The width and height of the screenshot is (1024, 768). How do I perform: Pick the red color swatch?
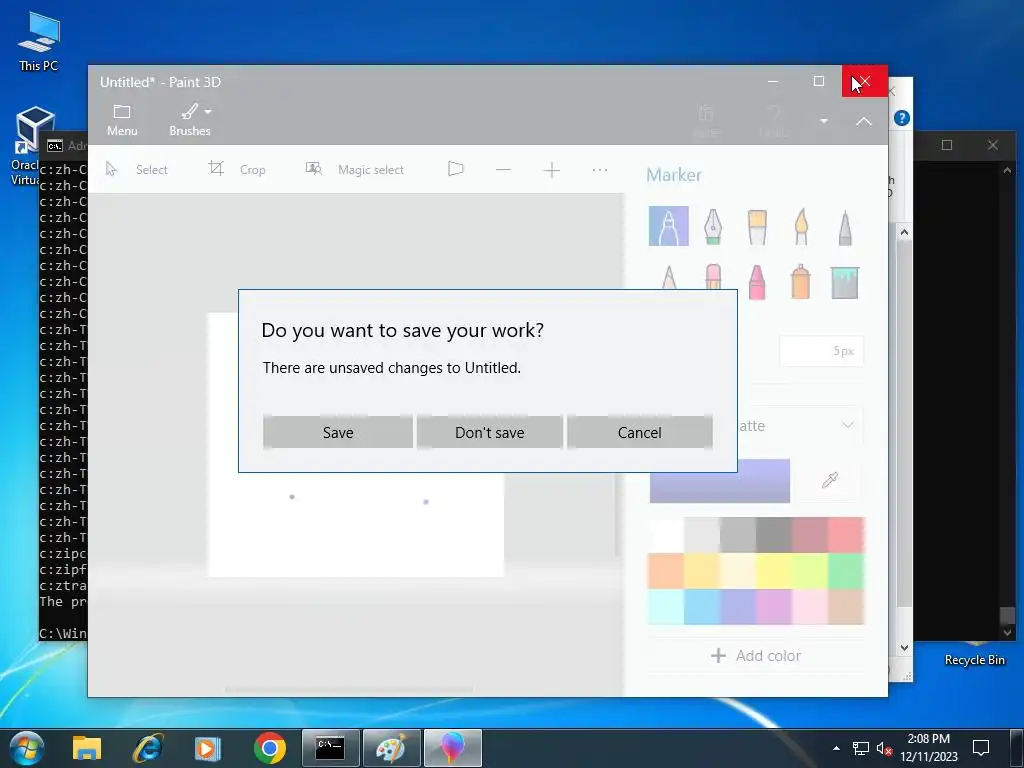click(x=846, y=535)
